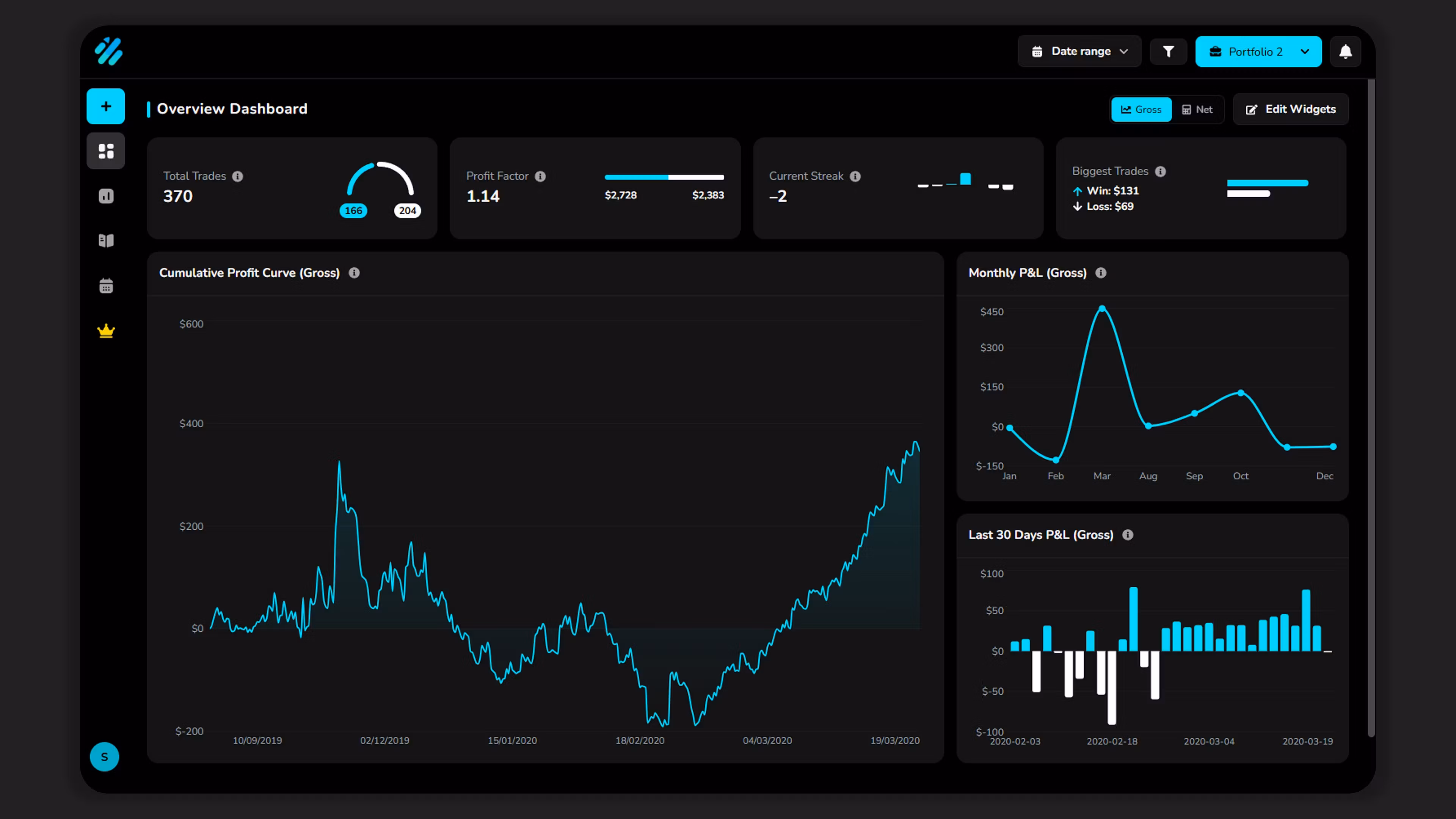Click the S user avatar button
The image size is (1456, 819).
pos(105,756)
